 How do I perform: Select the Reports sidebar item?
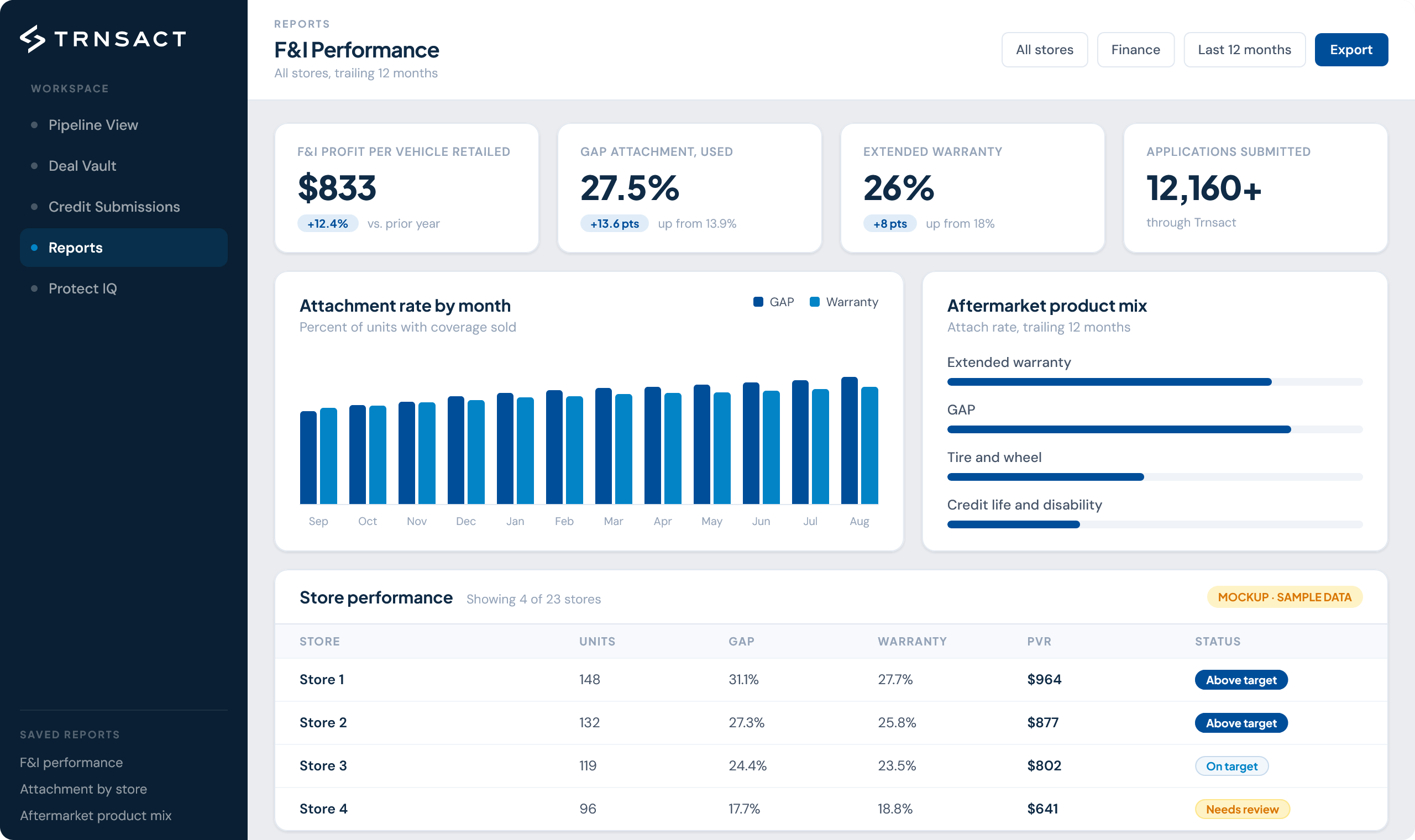(x=123, y=248)
